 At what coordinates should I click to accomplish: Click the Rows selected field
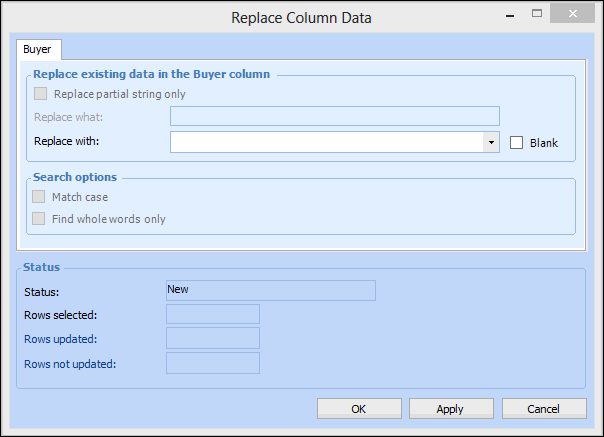[x=213, y=314]
